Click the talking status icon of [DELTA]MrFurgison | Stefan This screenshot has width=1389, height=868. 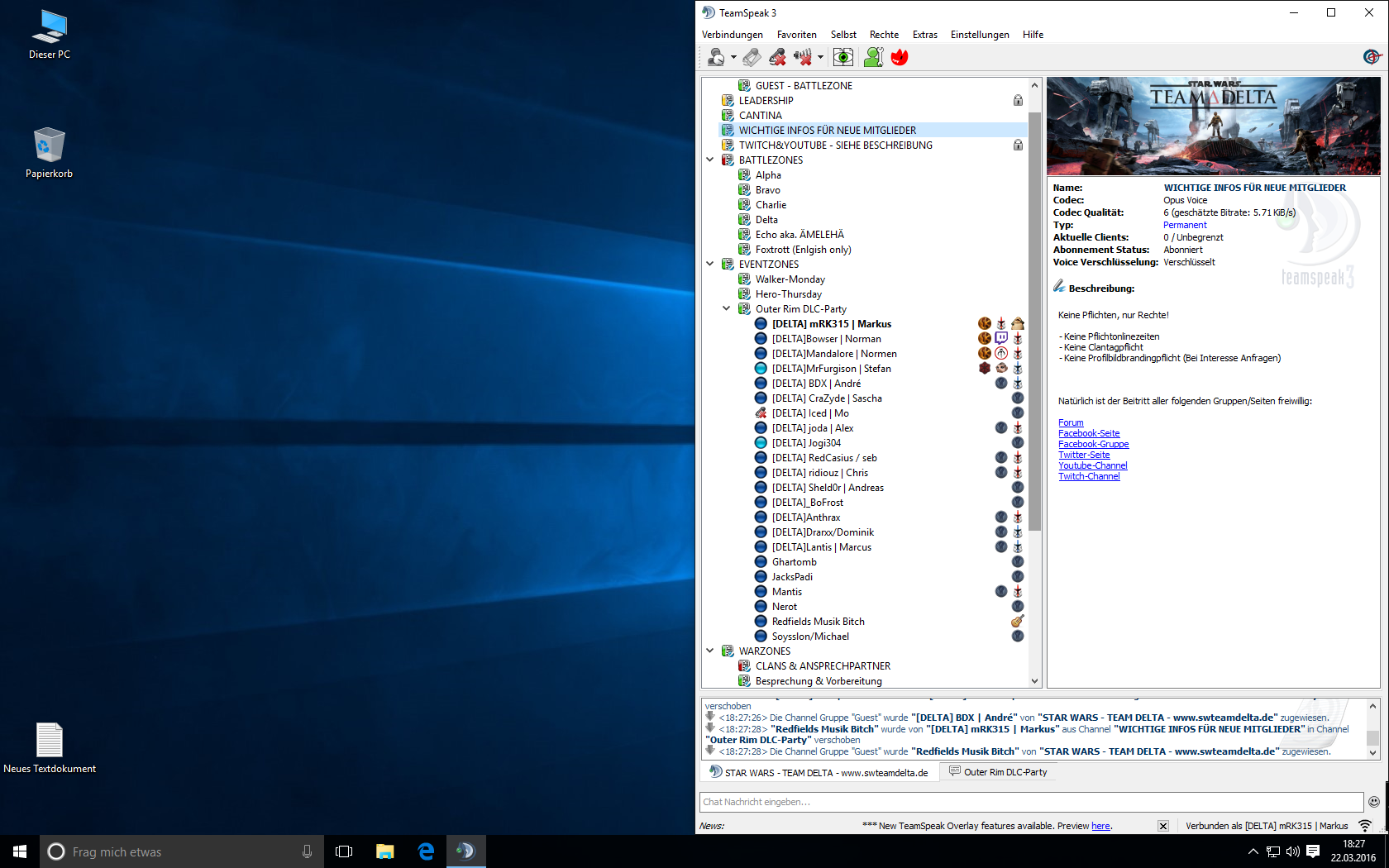(761, 368)
